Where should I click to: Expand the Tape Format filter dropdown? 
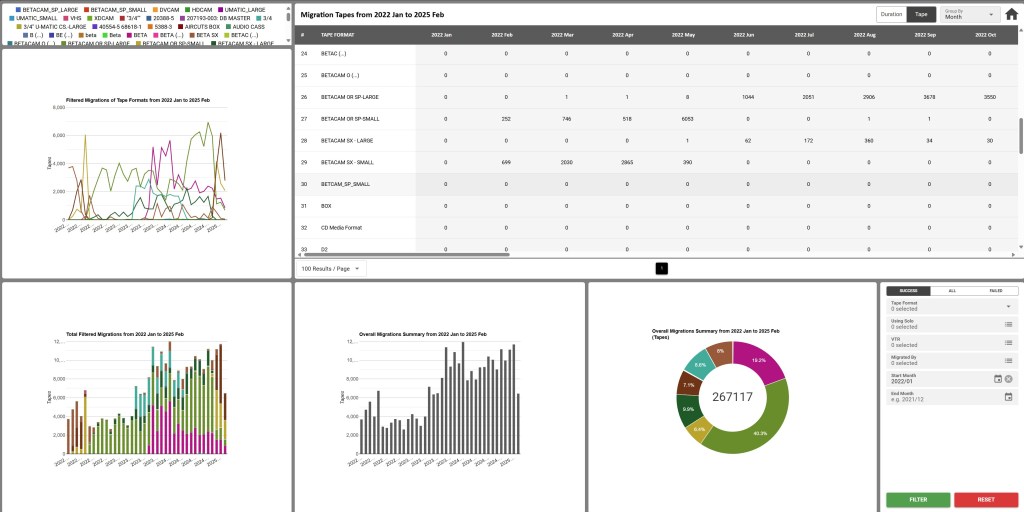coord(1008,306)
